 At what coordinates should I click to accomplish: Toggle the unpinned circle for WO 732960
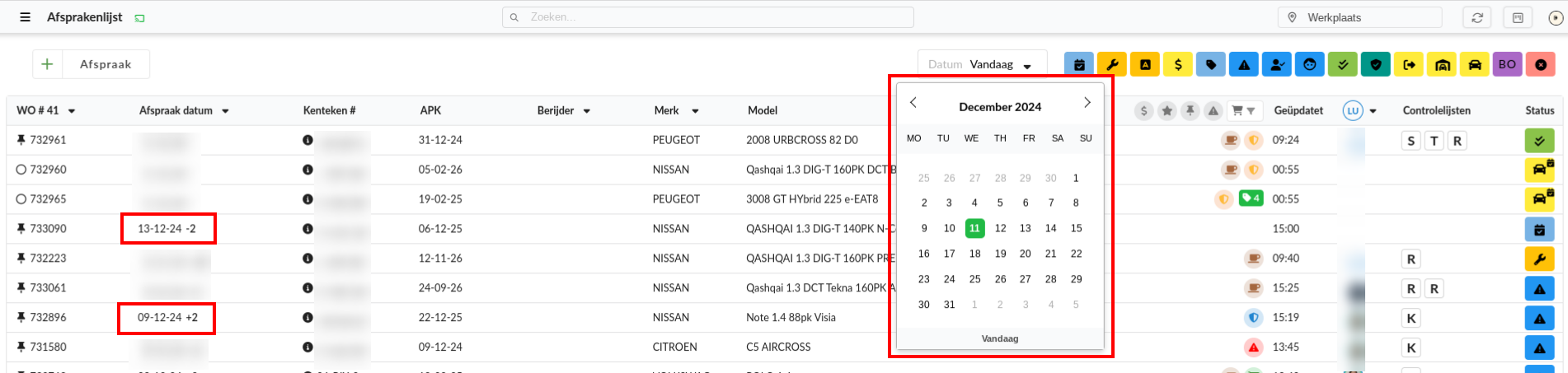click(x=21, y=170)
